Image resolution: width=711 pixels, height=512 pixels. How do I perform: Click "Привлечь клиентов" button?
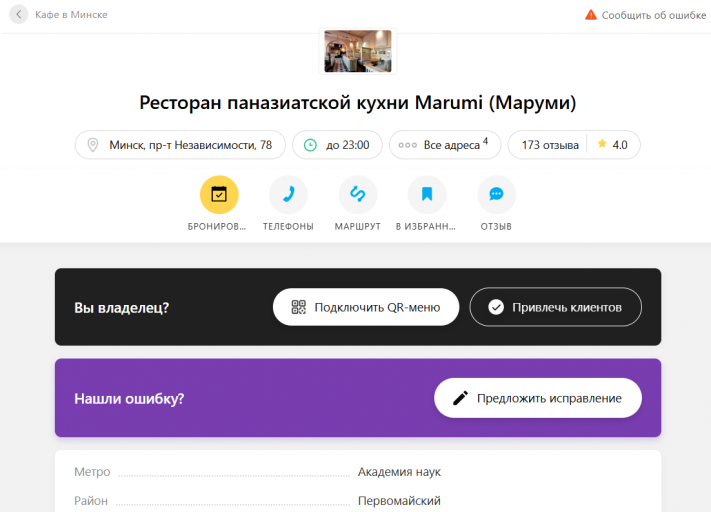pos(555,307)
